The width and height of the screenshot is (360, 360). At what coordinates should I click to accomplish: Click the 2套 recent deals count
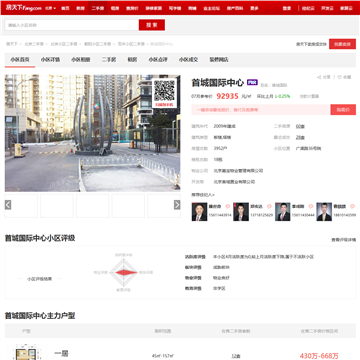300,137
